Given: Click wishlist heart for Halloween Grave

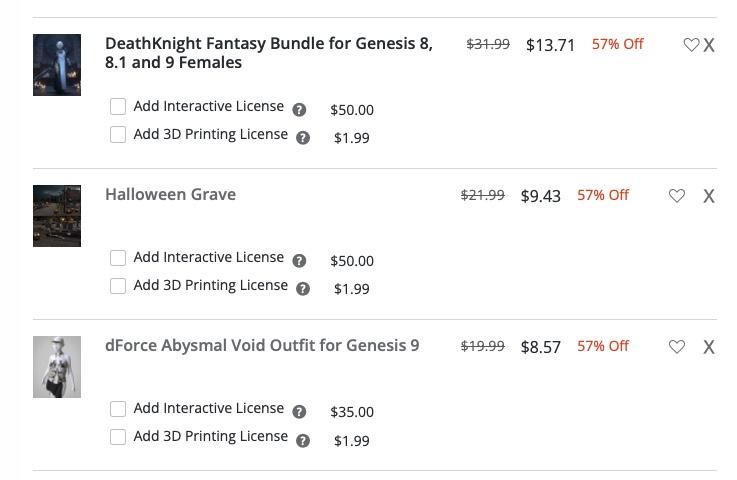Looking at the screenshot, I should (x=677, y=196).
